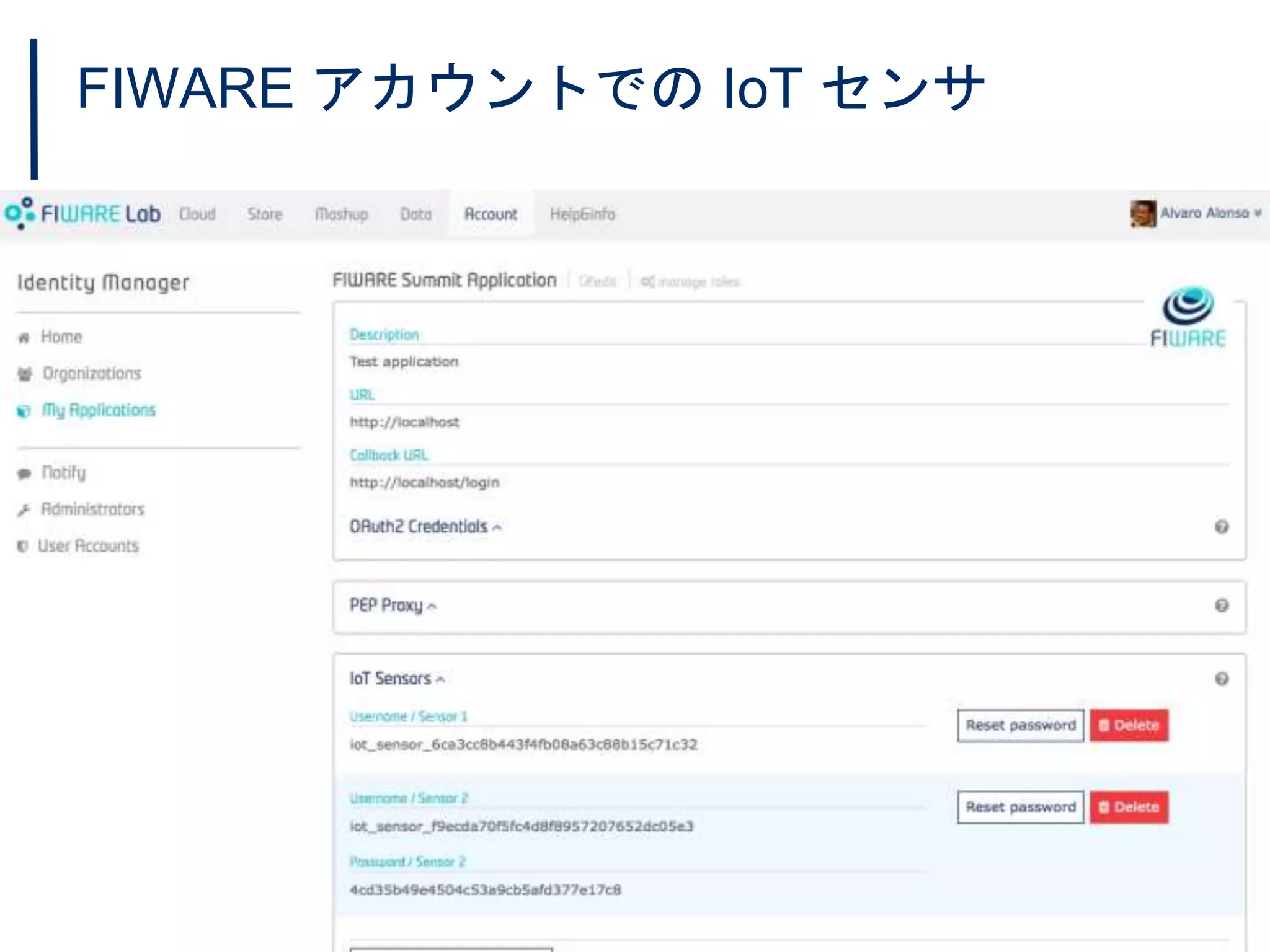The height and width of the screenshot is (952, 1270).
Task: Click the Notify speech bubble icon
Action: pyautogui.click(x=24, y=474)
